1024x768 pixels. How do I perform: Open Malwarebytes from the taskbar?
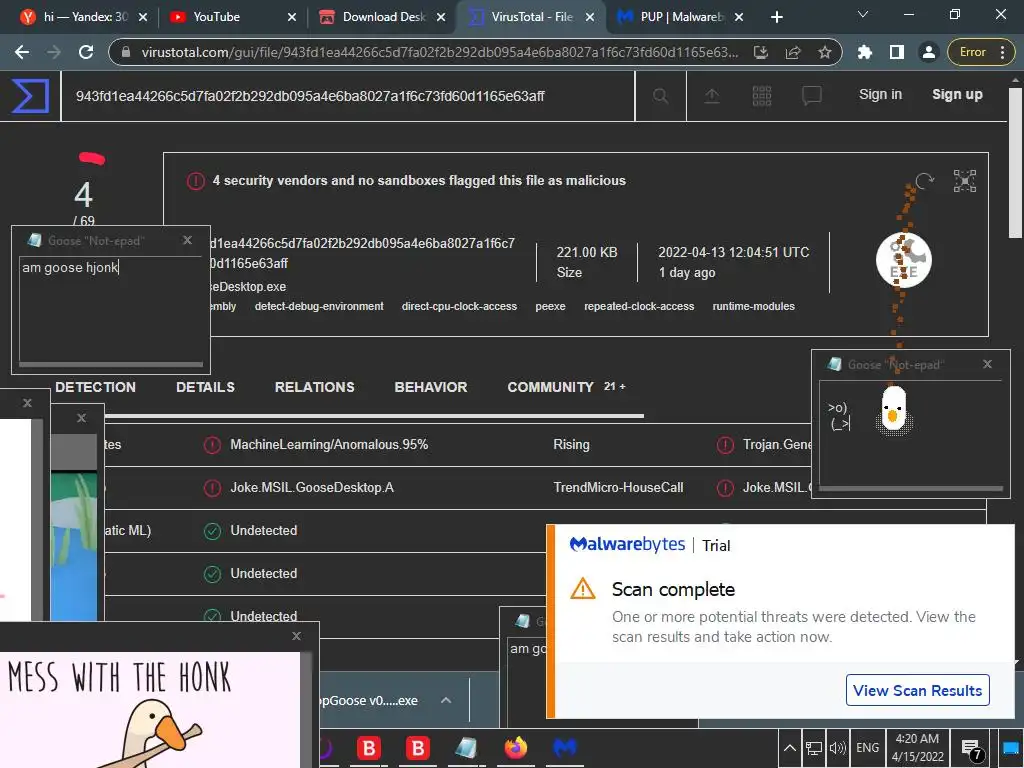[565, 748]
